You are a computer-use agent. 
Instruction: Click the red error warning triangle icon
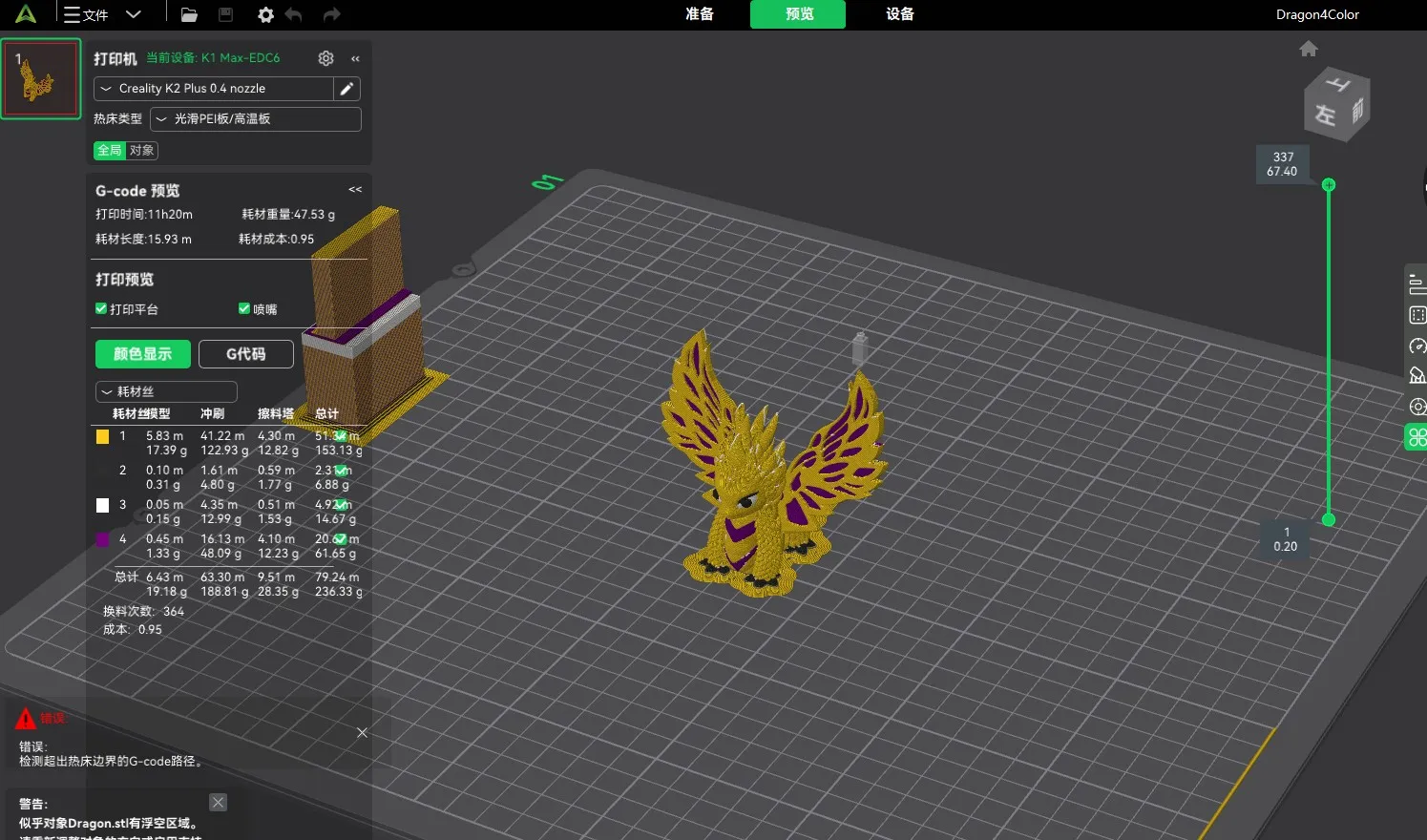point(26,718)
